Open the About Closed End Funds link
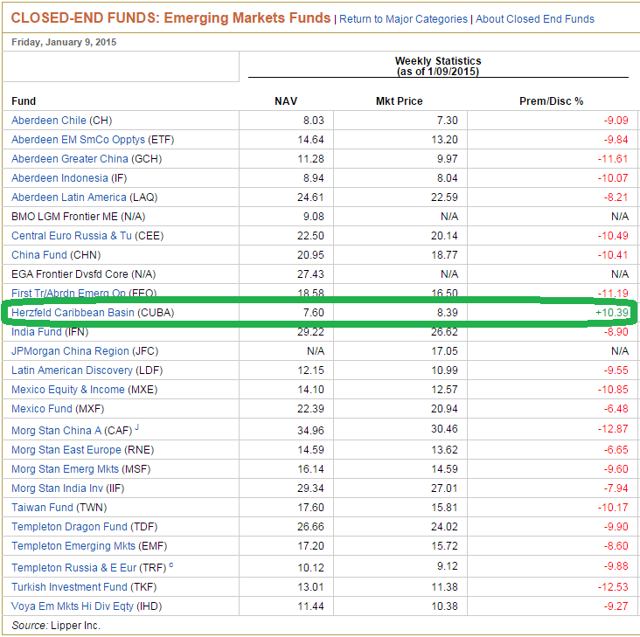640x637 pixels. [x=535, y=19]
